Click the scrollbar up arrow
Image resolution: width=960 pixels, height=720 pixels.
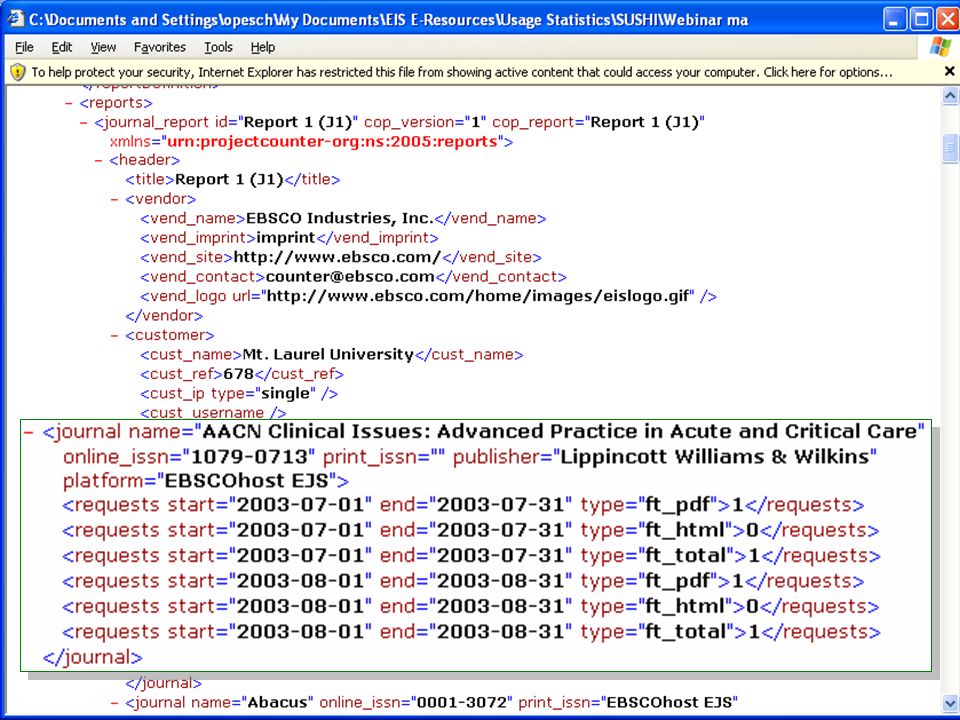pyautogui.click(x=950, y=96)
